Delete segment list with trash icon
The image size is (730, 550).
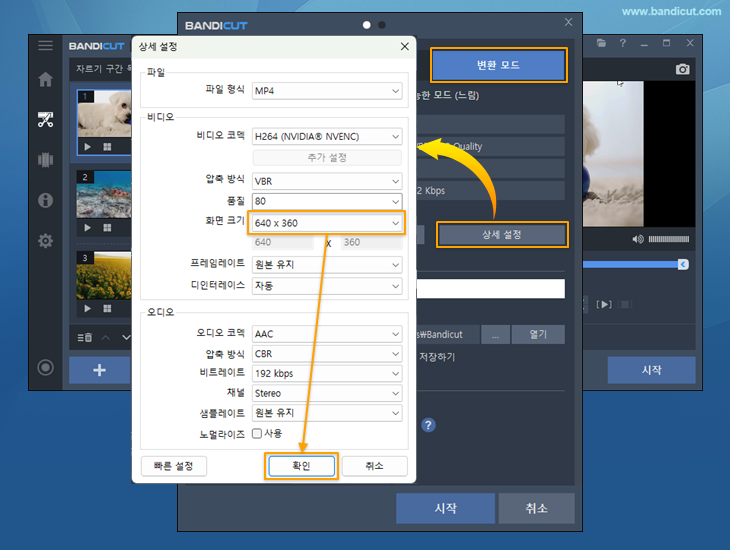pyautogui.click(x=85, y=337)
